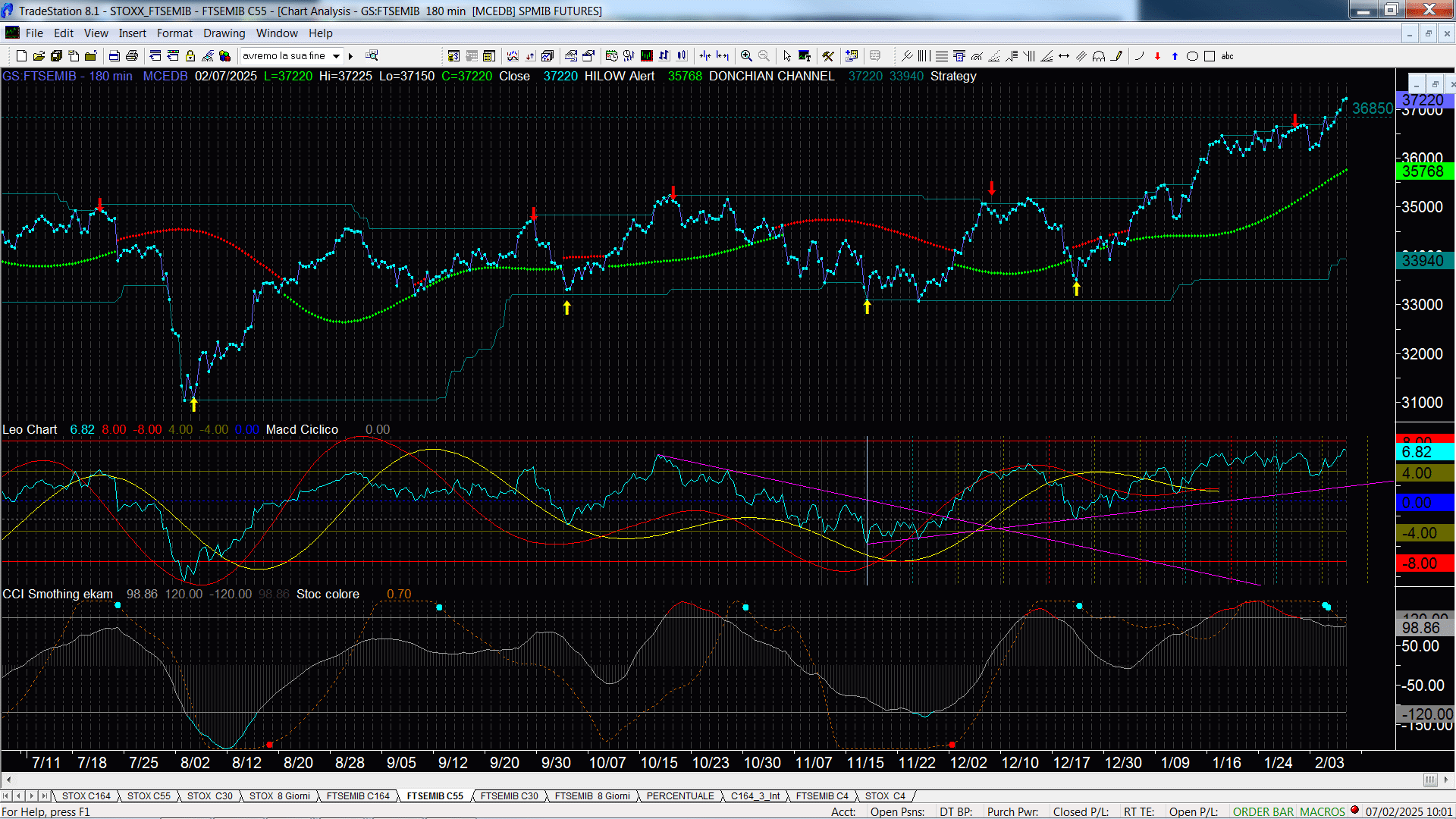Viewport: 1456px width, 819px height.
Task: Switch to FTSEMIB C4 tab
Action: coord(822,796)
